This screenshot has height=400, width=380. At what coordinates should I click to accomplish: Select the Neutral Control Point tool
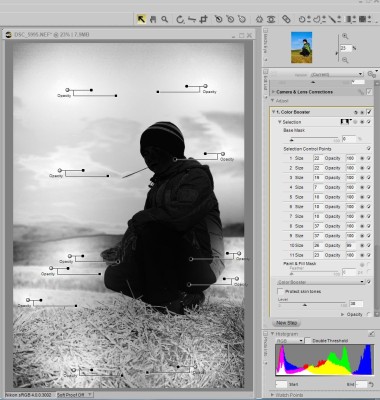[x=230, y=19]
